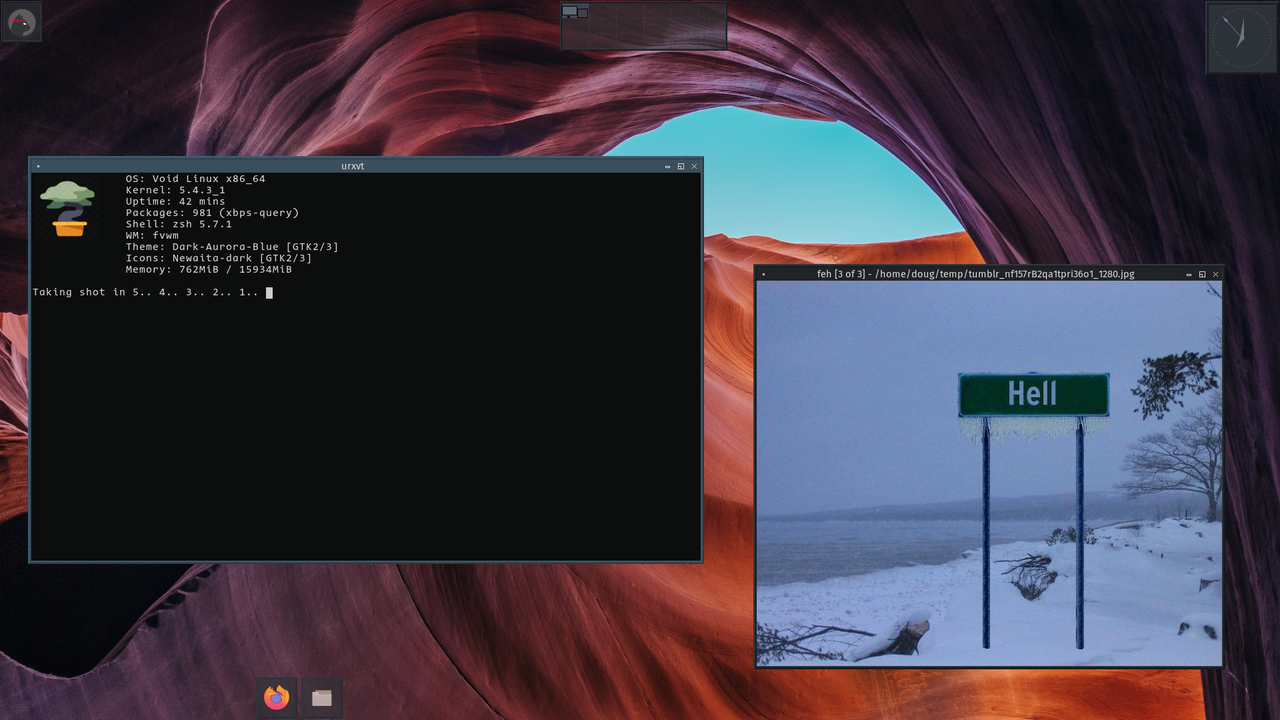
Task: Click the urxvt title bar text
Action: point(352,166)
